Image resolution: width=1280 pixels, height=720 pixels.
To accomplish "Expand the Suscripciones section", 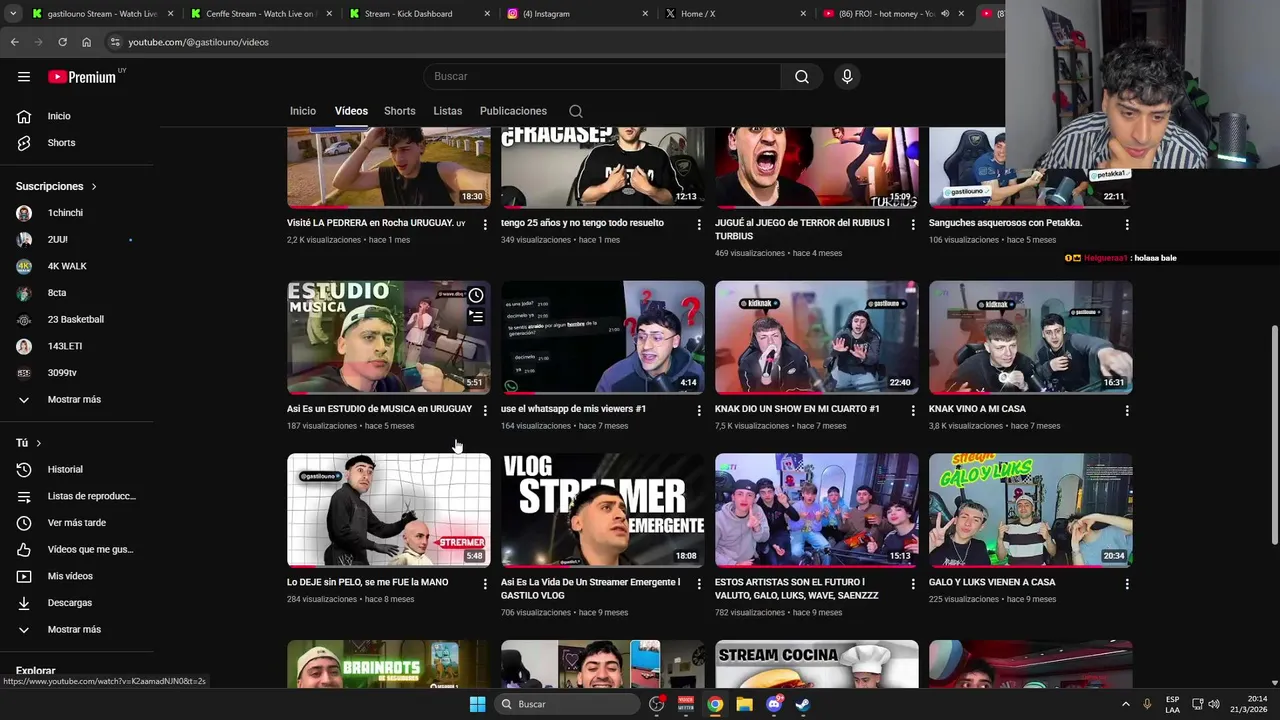I will tap(57, 186).
